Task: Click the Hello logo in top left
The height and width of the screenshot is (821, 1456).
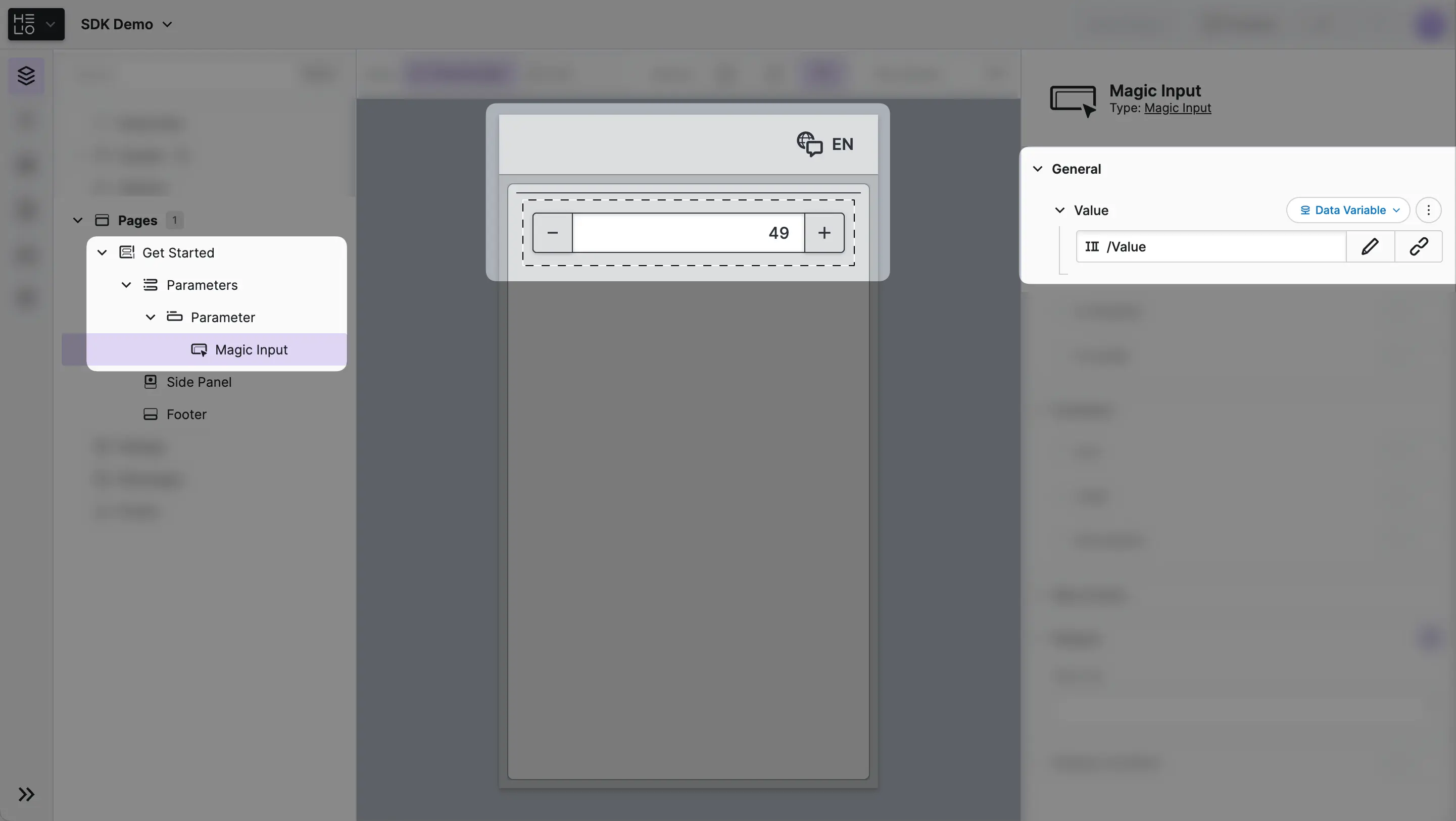Action: click(25, 24)
